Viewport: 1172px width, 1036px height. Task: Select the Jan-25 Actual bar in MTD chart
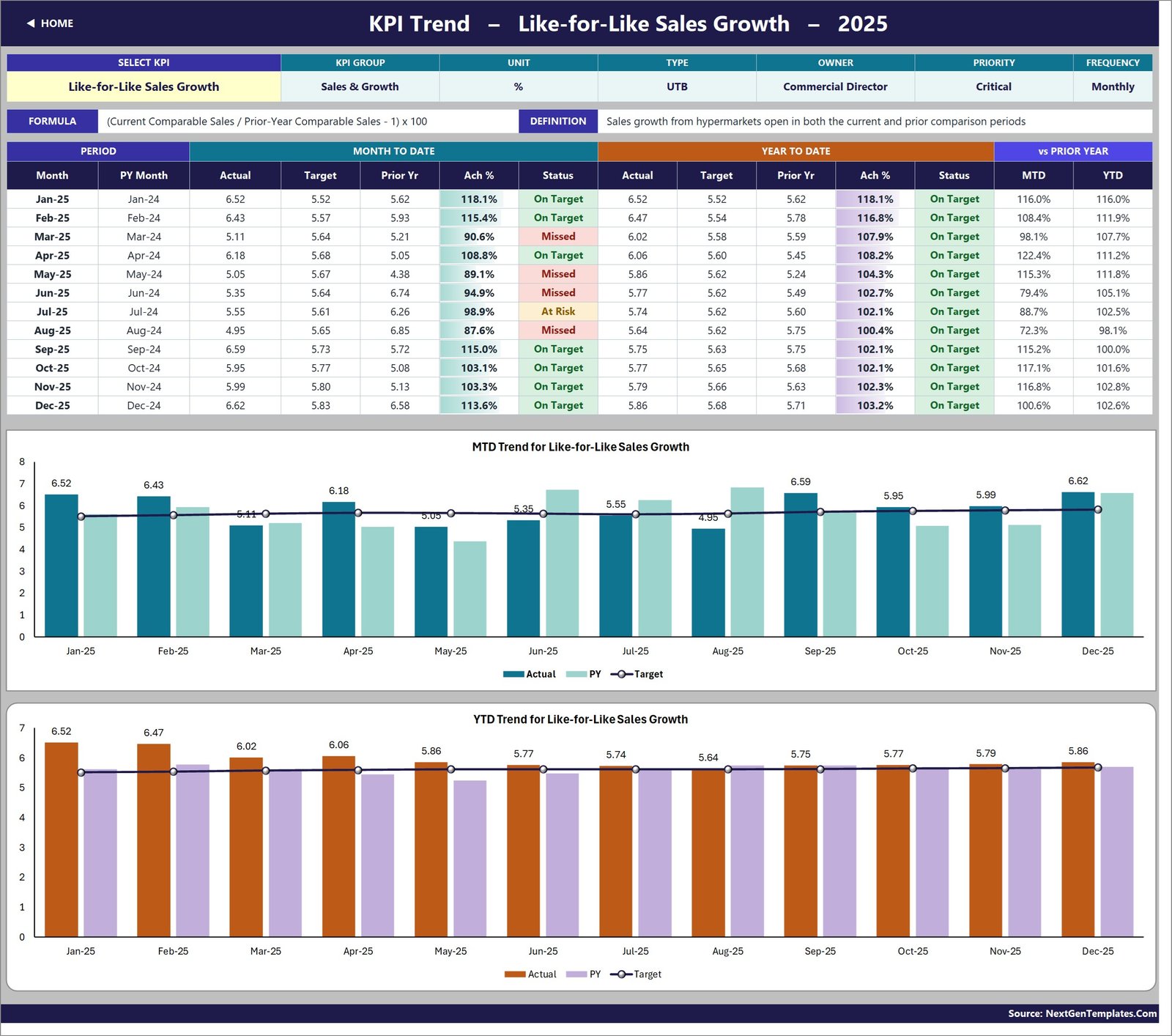[62, 566]
